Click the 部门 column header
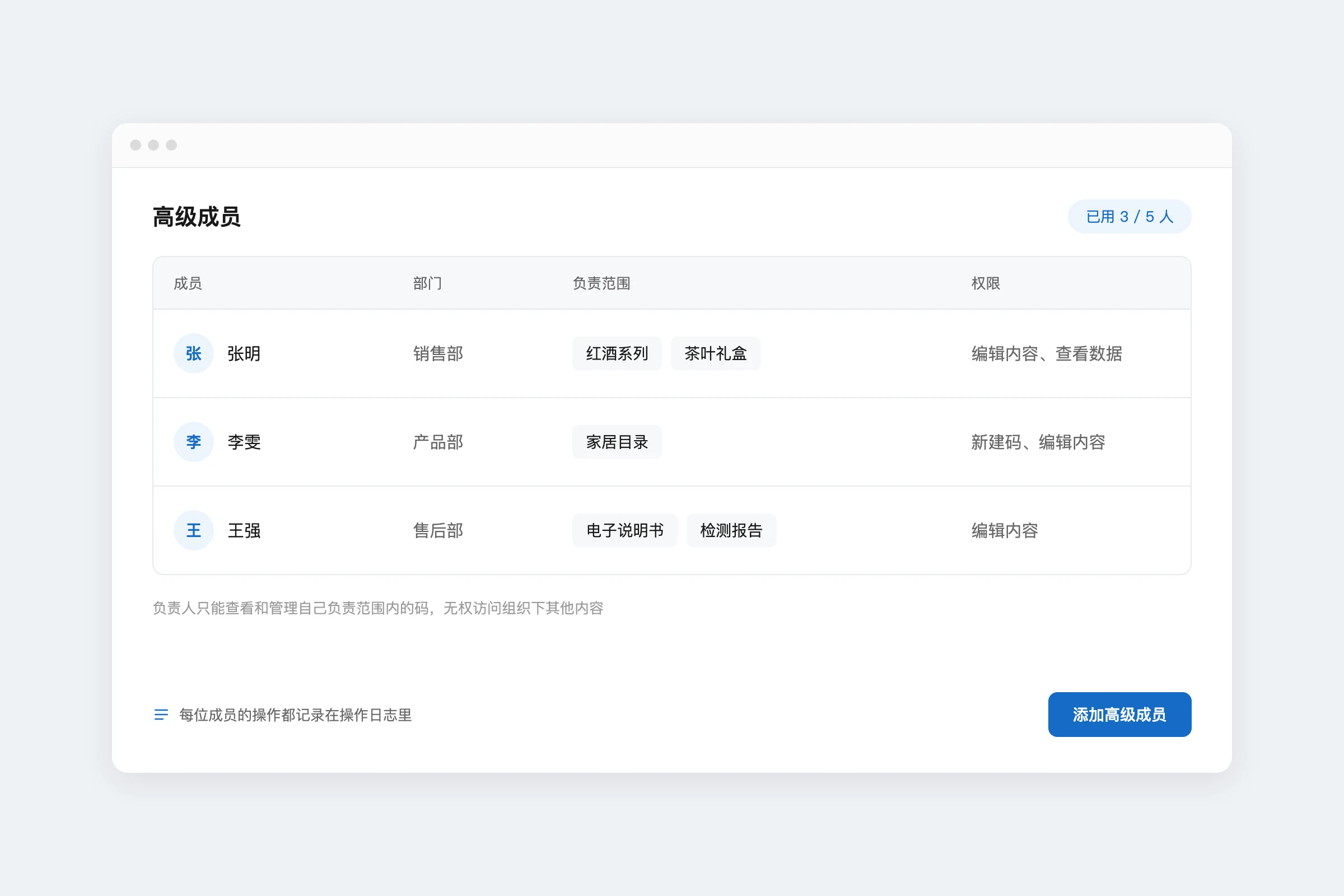 point(427,283)
